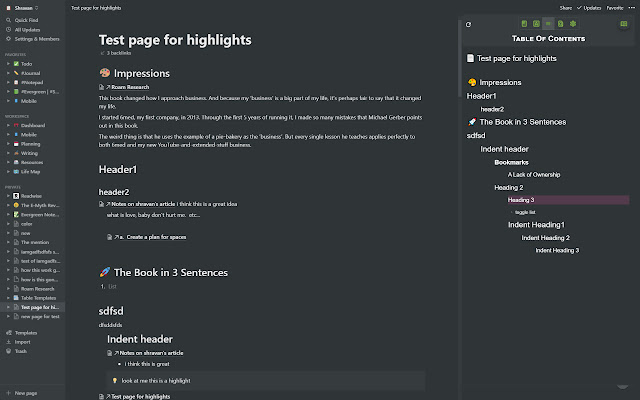Image resolution: width=640 pixels, height=400 pixels.
Task: Toggle Favorite for this page
Action: [x=614, y=6]
